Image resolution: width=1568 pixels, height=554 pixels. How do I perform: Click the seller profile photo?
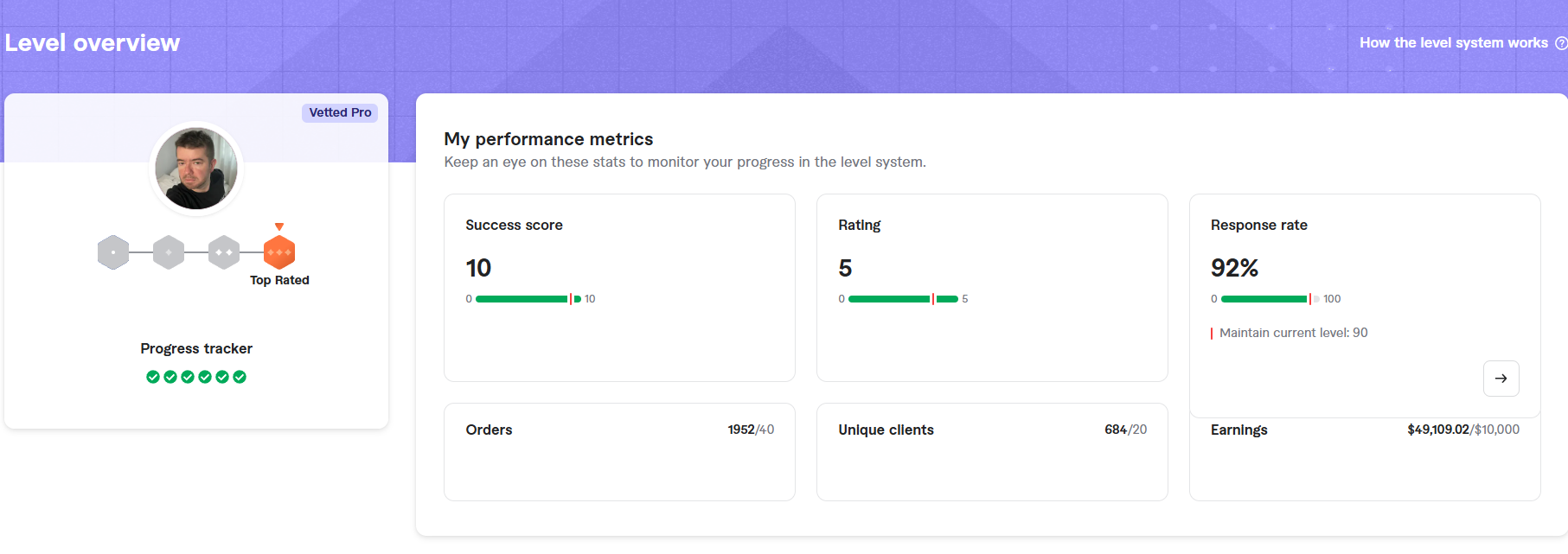coord(196,169)
